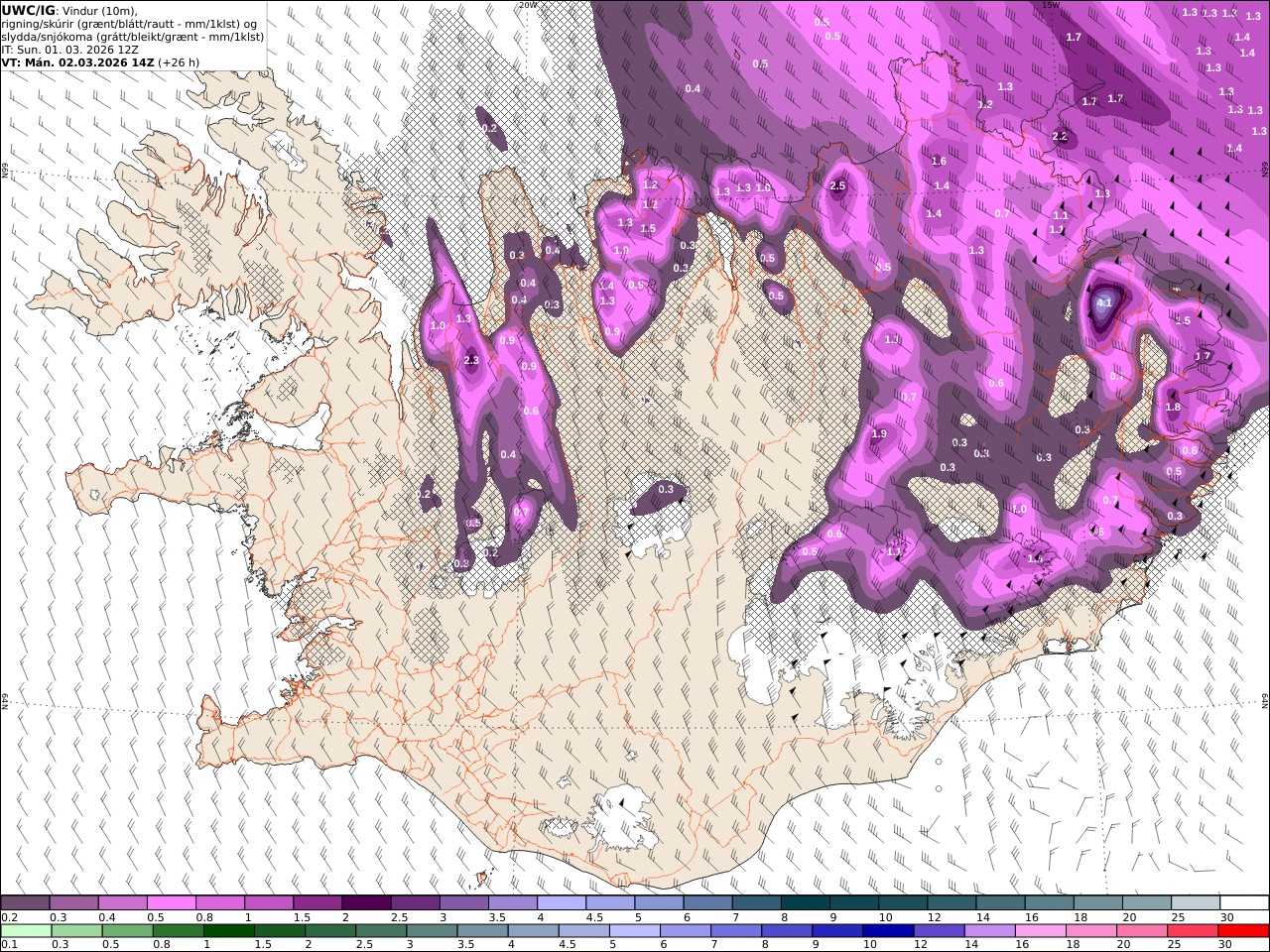Click the 0.2 label on the snow scale

(x=8, y=917)
